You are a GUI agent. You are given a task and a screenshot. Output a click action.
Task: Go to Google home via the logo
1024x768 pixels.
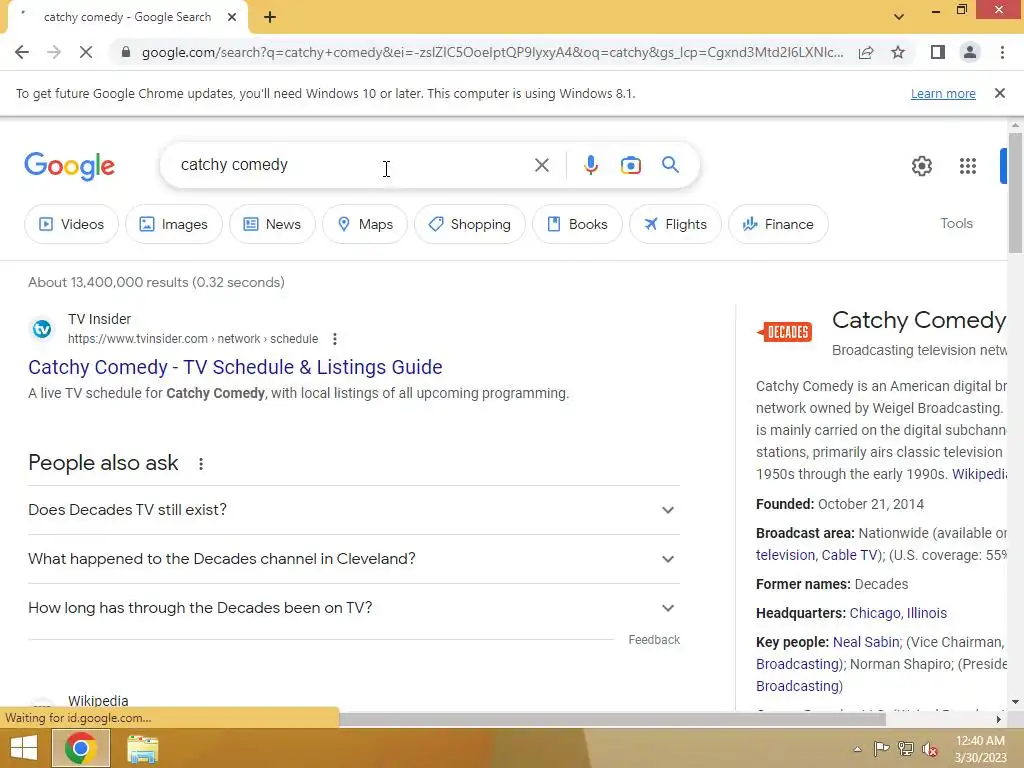click(69, 166)
